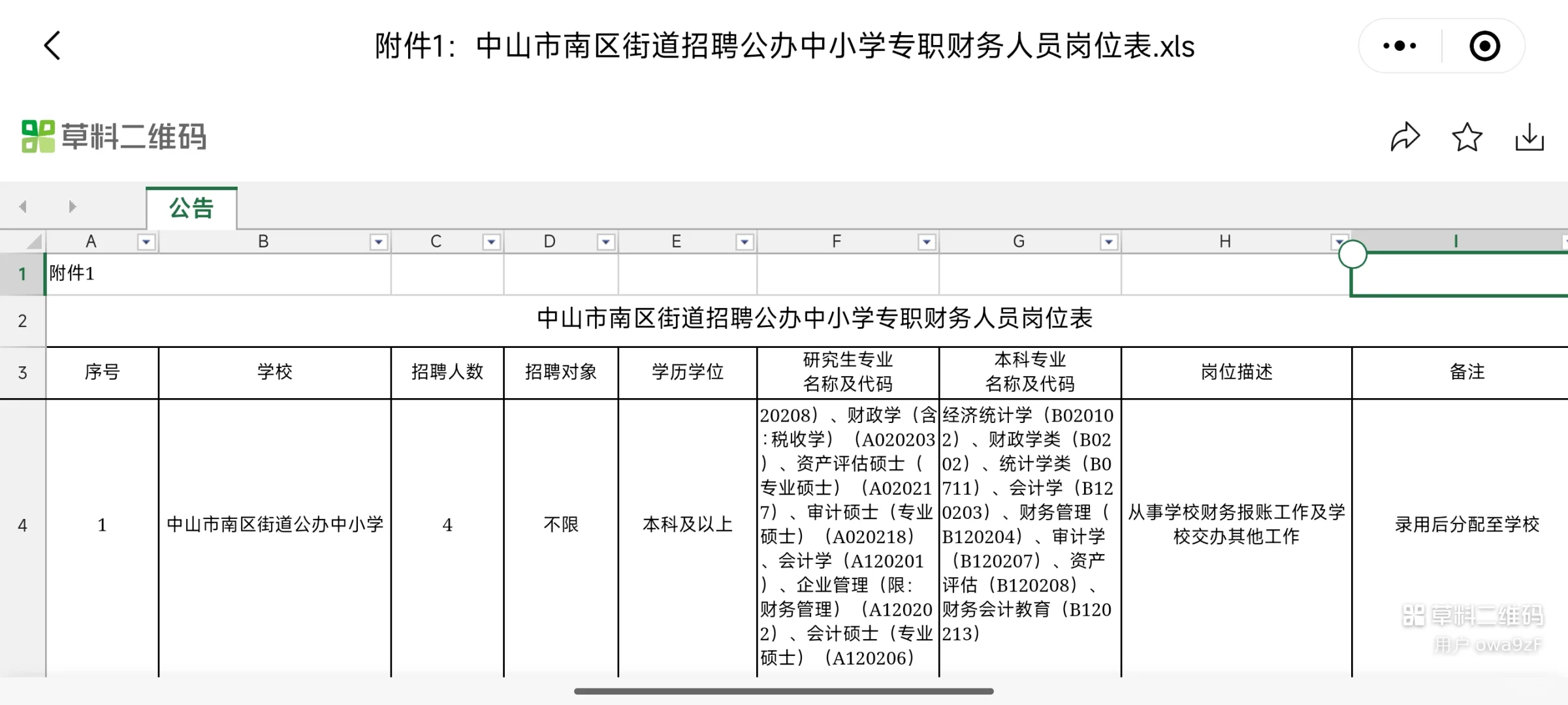The image size is (1568, 705).
Task: Click the back arrow at top left
Action: pyautogui.click(x=52, y=46)
